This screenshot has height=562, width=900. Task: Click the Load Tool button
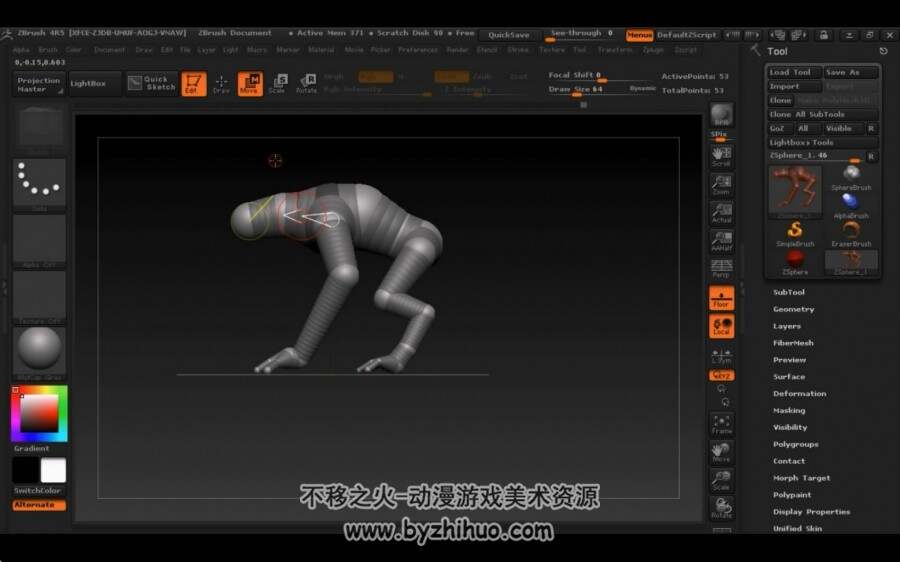tap(794, 72)
